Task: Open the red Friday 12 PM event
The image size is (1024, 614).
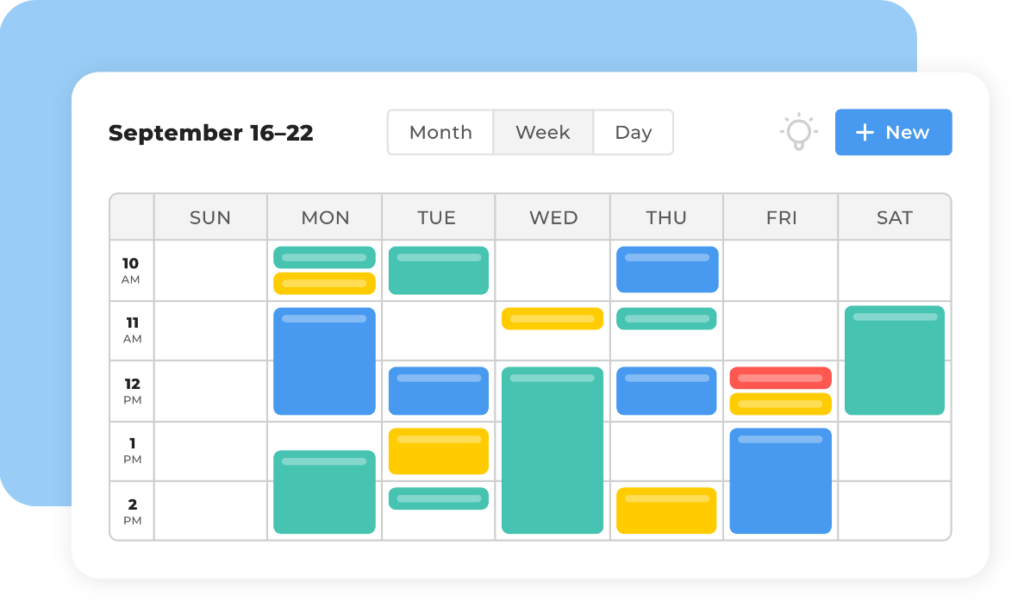Action: point(780,378)
